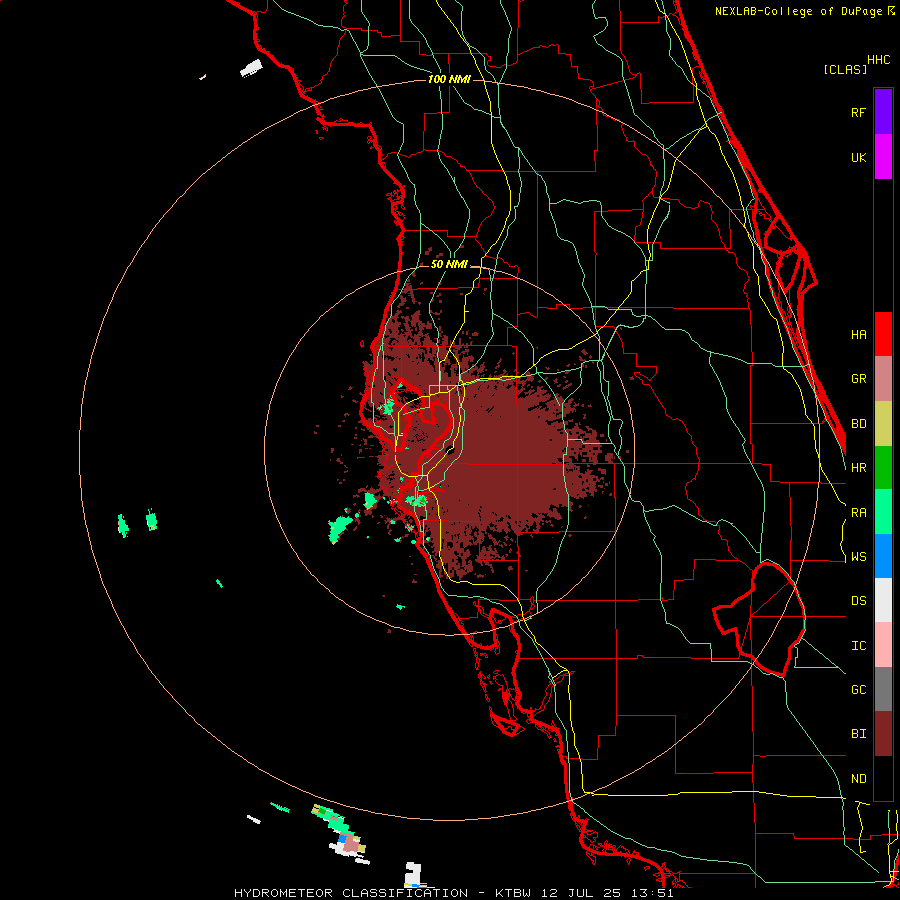Click the 'GC' legend label

858,690
